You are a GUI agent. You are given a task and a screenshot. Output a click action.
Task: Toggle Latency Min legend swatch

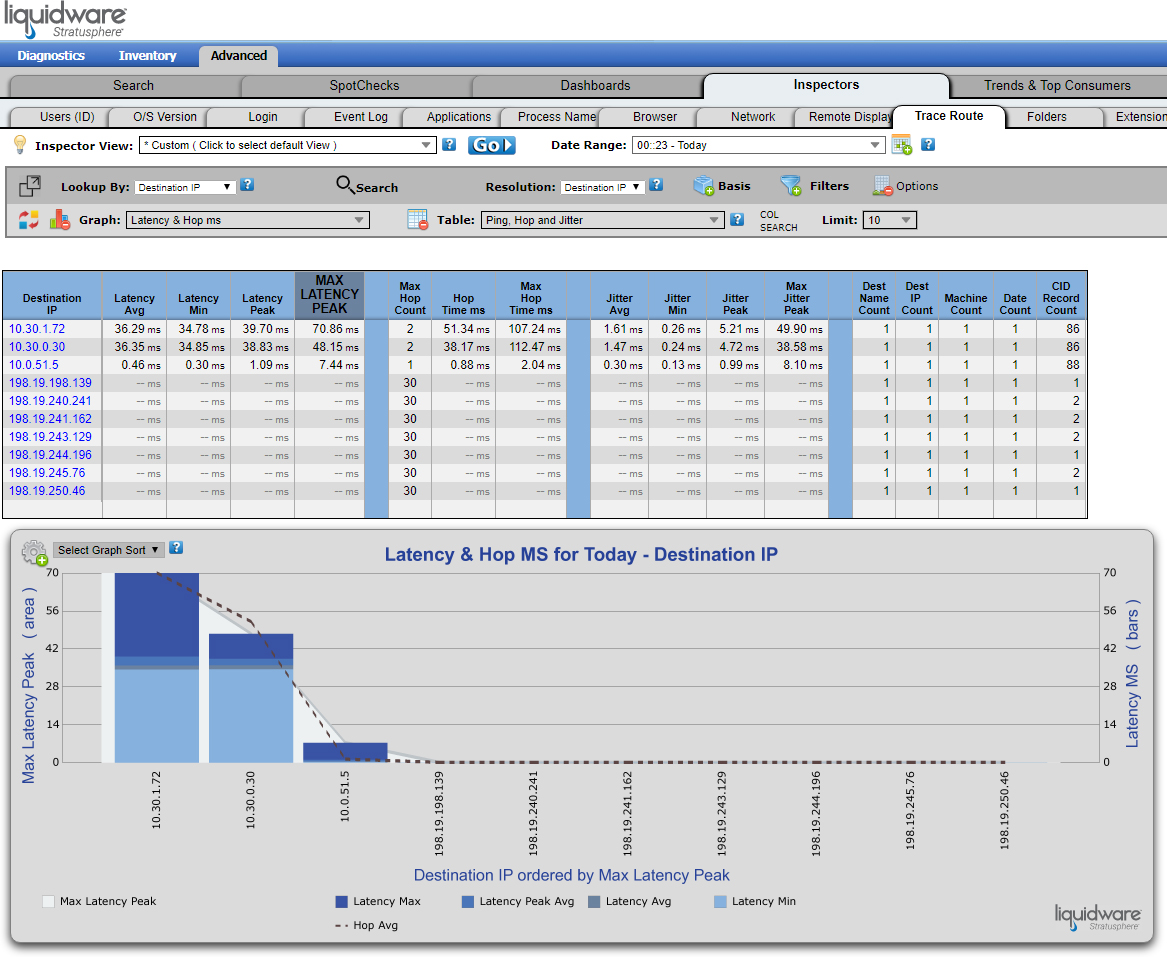720,902
